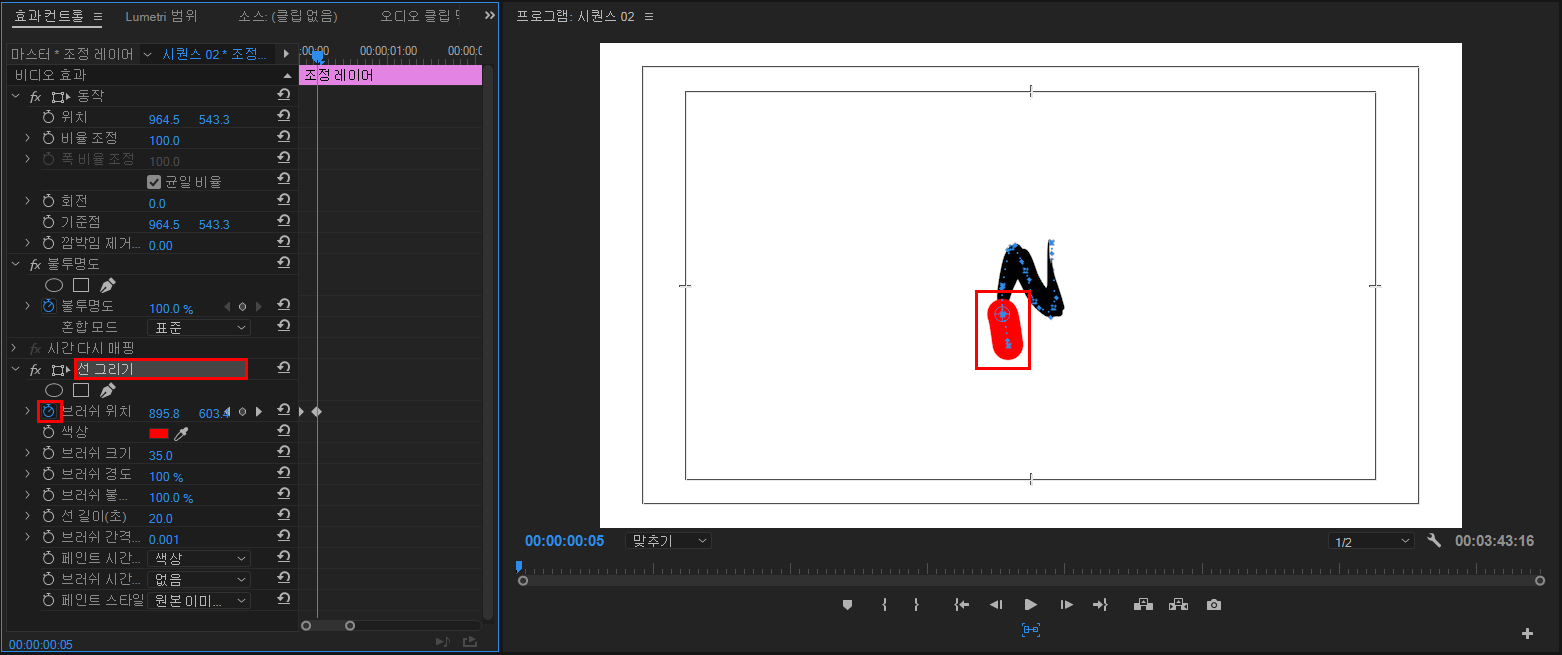Toggle 균일 비율 checkbox
This screenshot has height=655, width=1562.
coord(154,182)
